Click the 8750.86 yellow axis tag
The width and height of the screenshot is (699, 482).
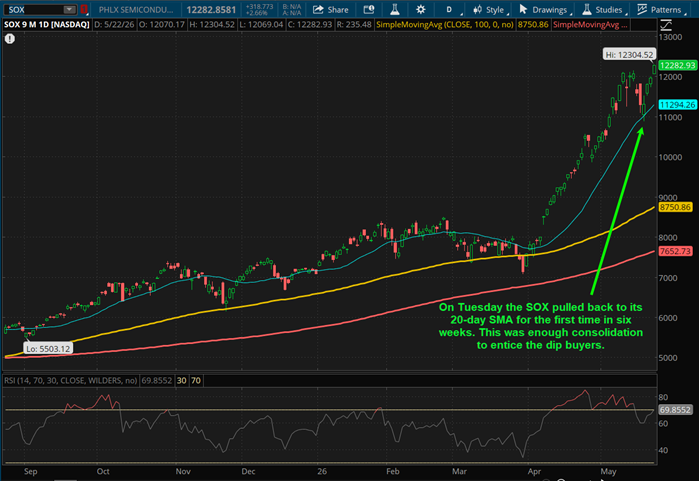675,207
